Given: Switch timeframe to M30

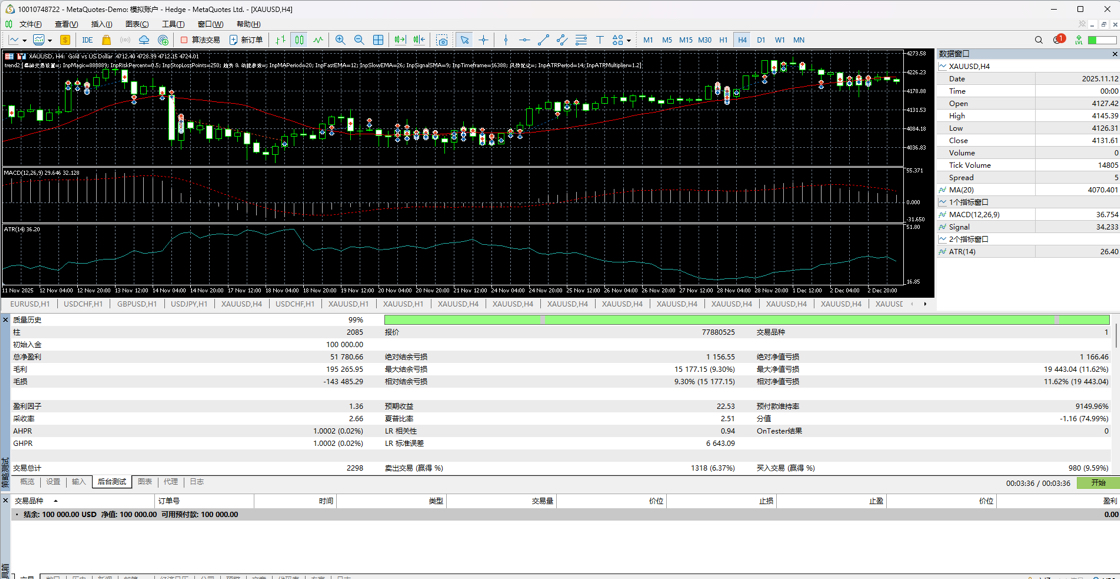Looking at the screenshot, I should pyautogui.click(x=705, y=40).
